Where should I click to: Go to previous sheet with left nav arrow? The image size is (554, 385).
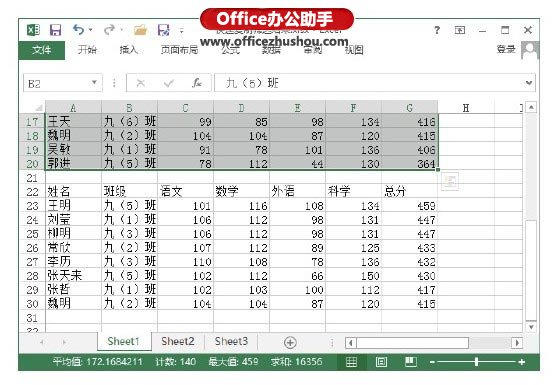[42, 342]
